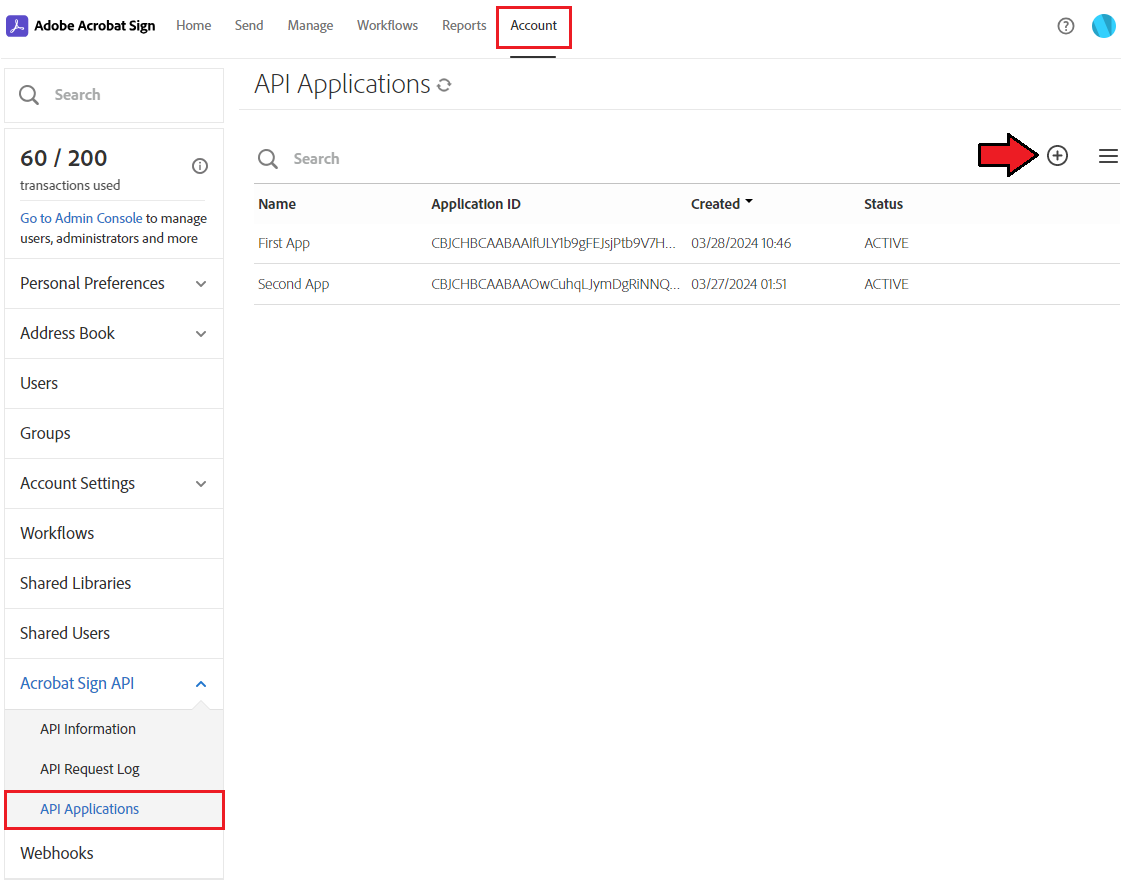Open the help question mark icon
Viewport: 1121px width, 887px height.
(1065, 26)
